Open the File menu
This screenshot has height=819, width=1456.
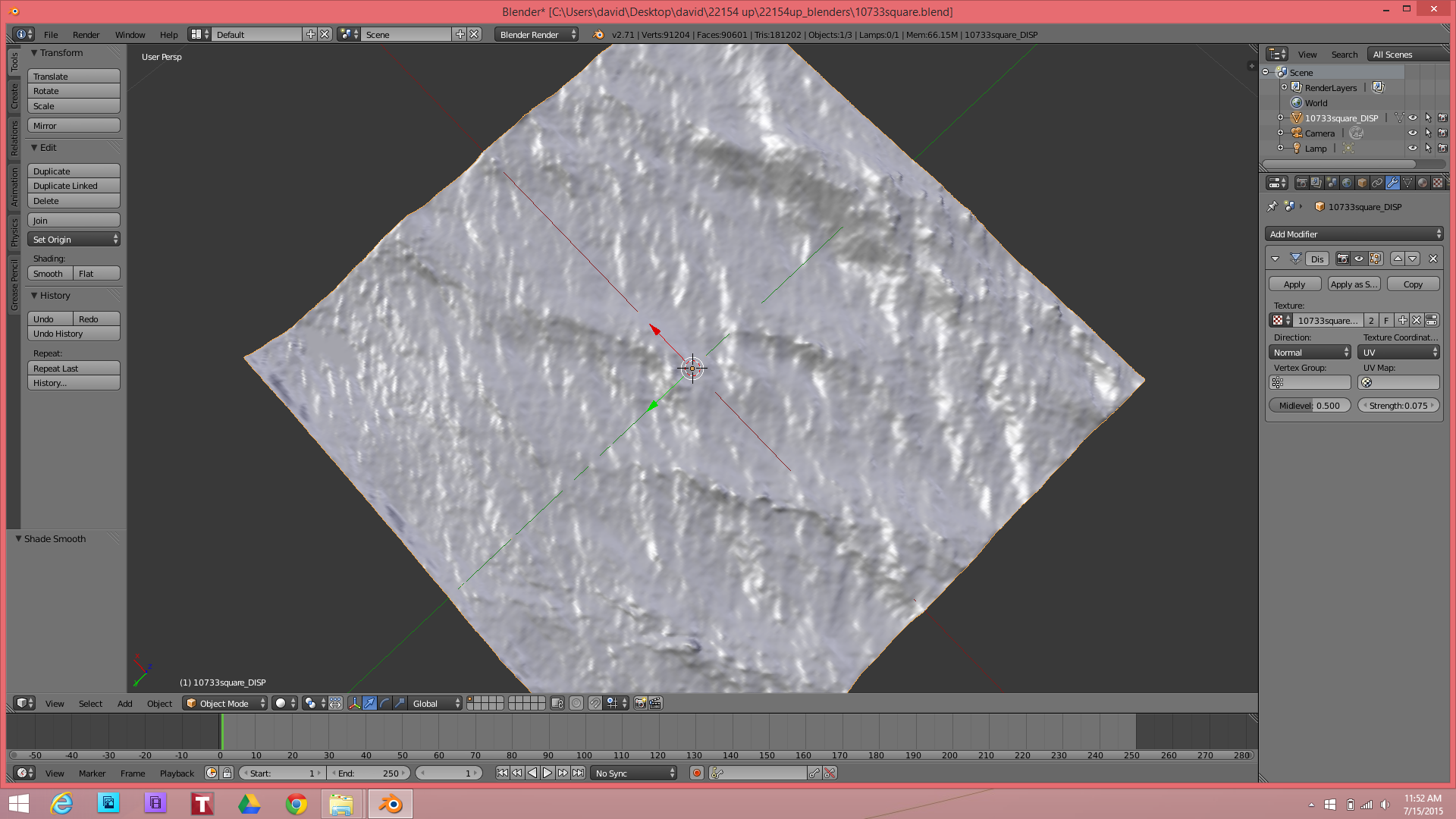[51, 34]
